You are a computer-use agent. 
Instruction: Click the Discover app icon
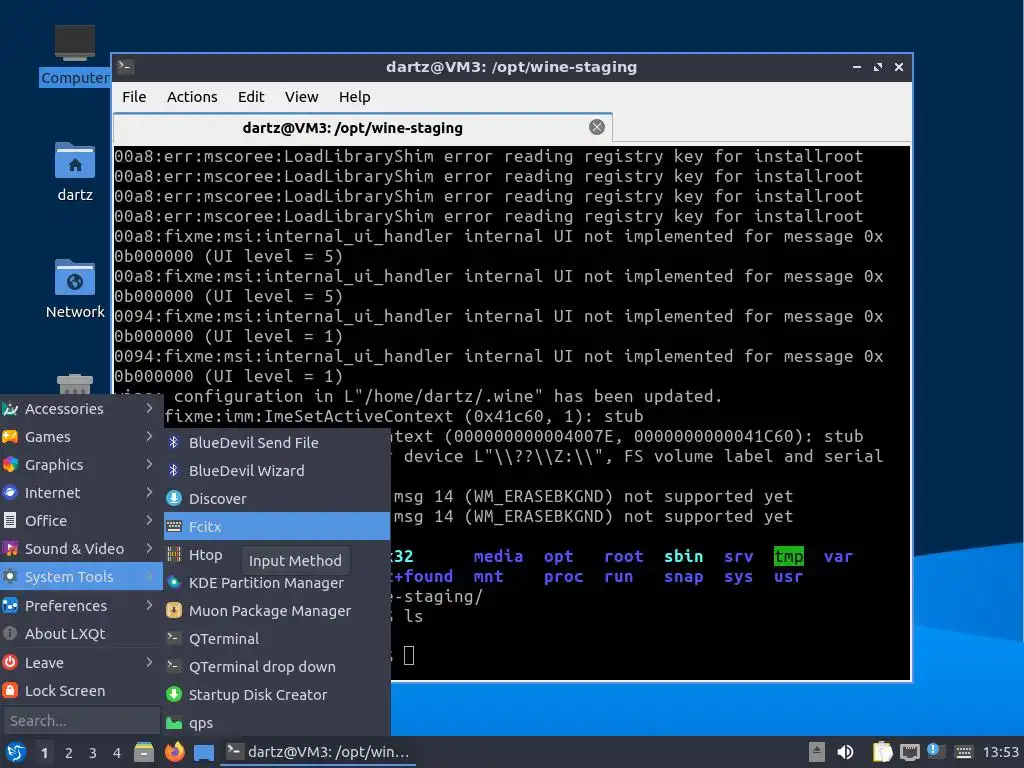point(174,499)
